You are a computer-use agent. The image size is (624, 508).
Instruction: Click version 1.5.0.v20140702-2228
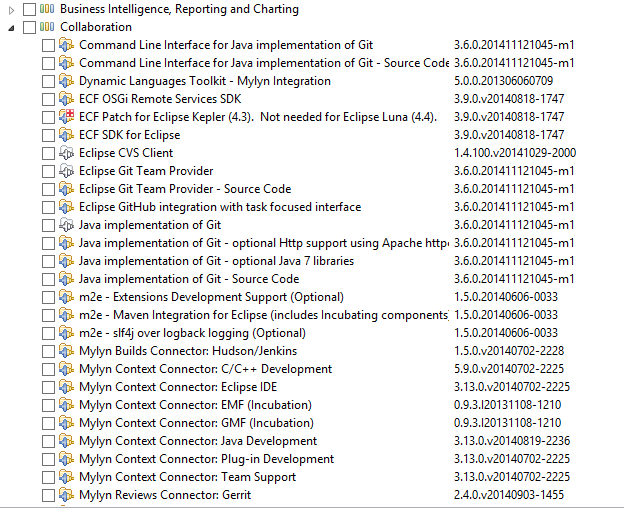coord(509,351)
